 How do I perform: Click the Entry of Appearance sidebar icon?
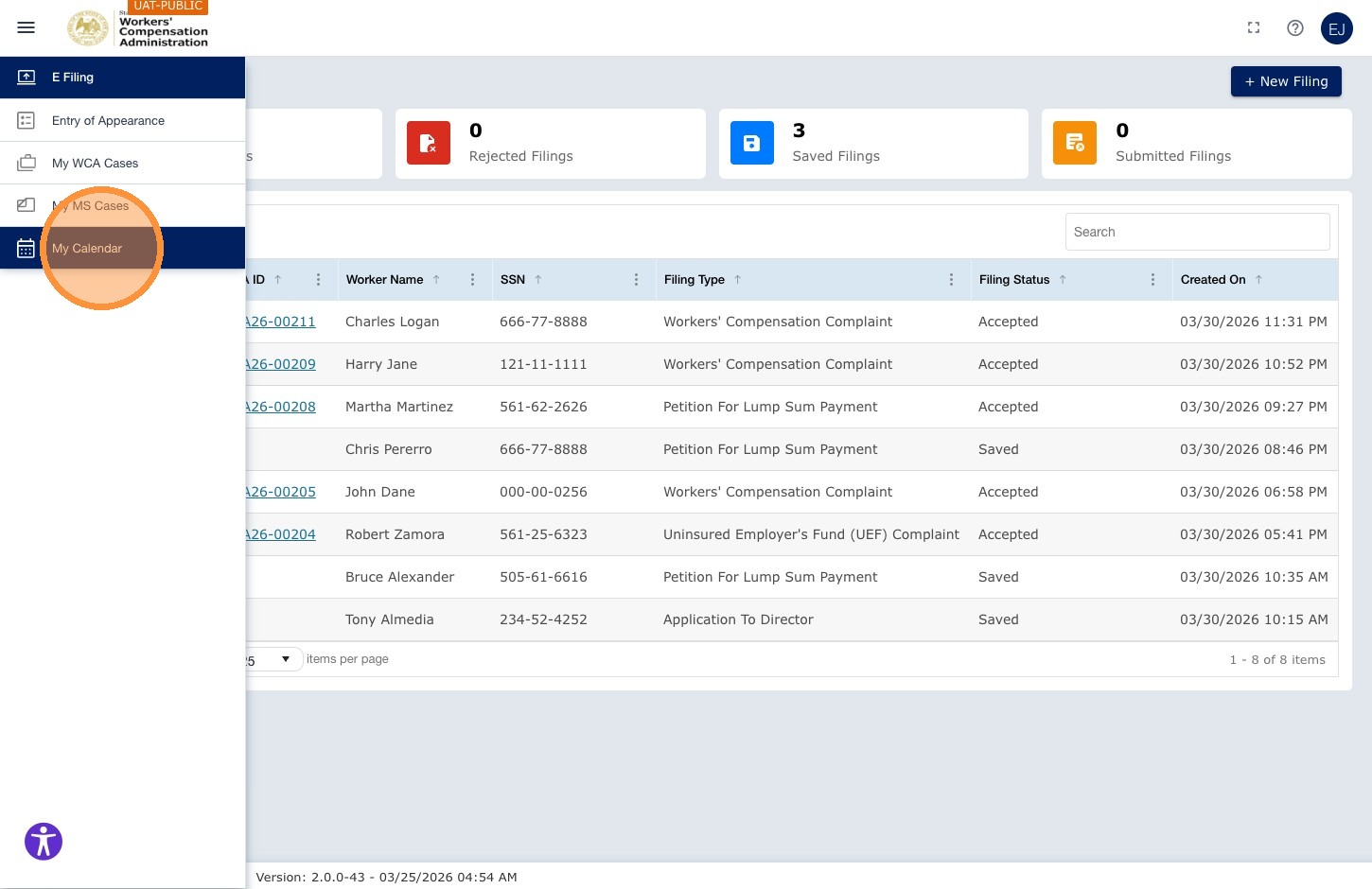coord(26,120)
